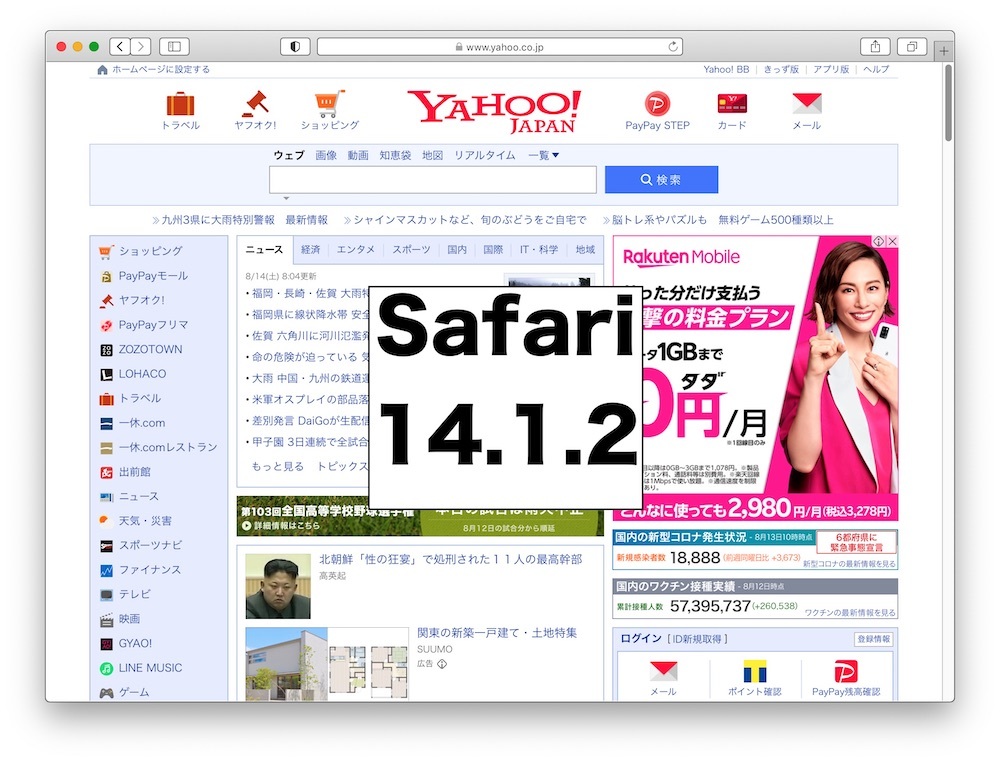Open the アプリ版 link
Viewport: 1000px width, 762px height.
coord(831,70)
